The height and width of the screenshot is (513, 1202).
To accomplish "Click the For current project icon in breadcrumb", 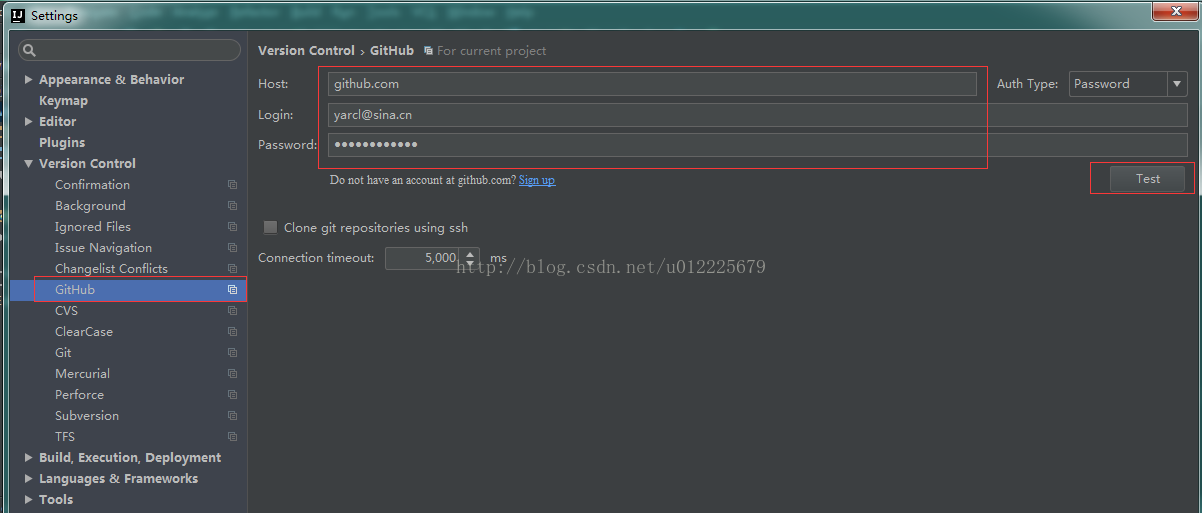I will pos(428,50).
